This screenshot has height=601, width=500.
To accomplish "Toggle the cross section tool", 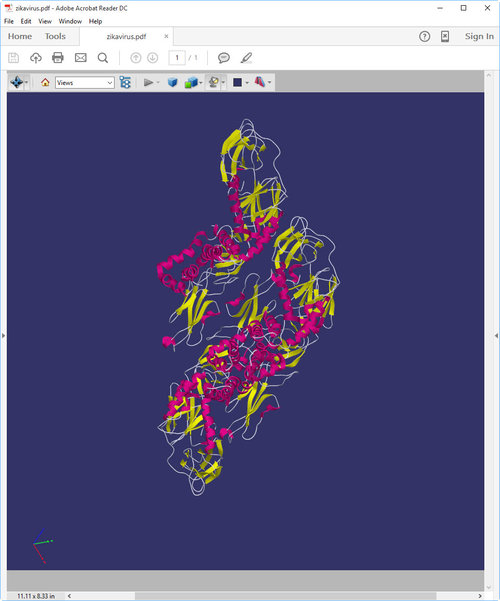I will pyautogui.click(x=260, y=82).
